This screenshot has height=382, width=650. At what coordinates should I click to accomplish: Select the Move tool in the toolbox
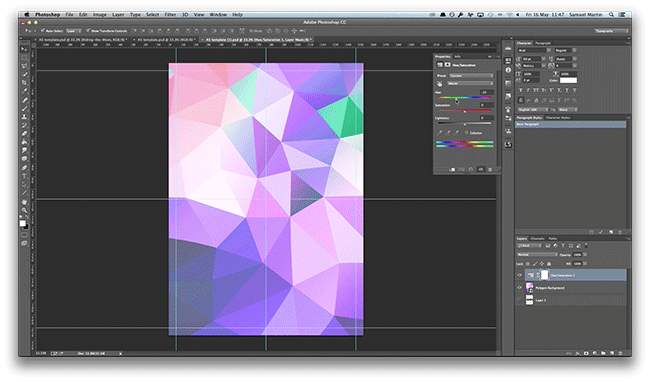tap(24, 49)
